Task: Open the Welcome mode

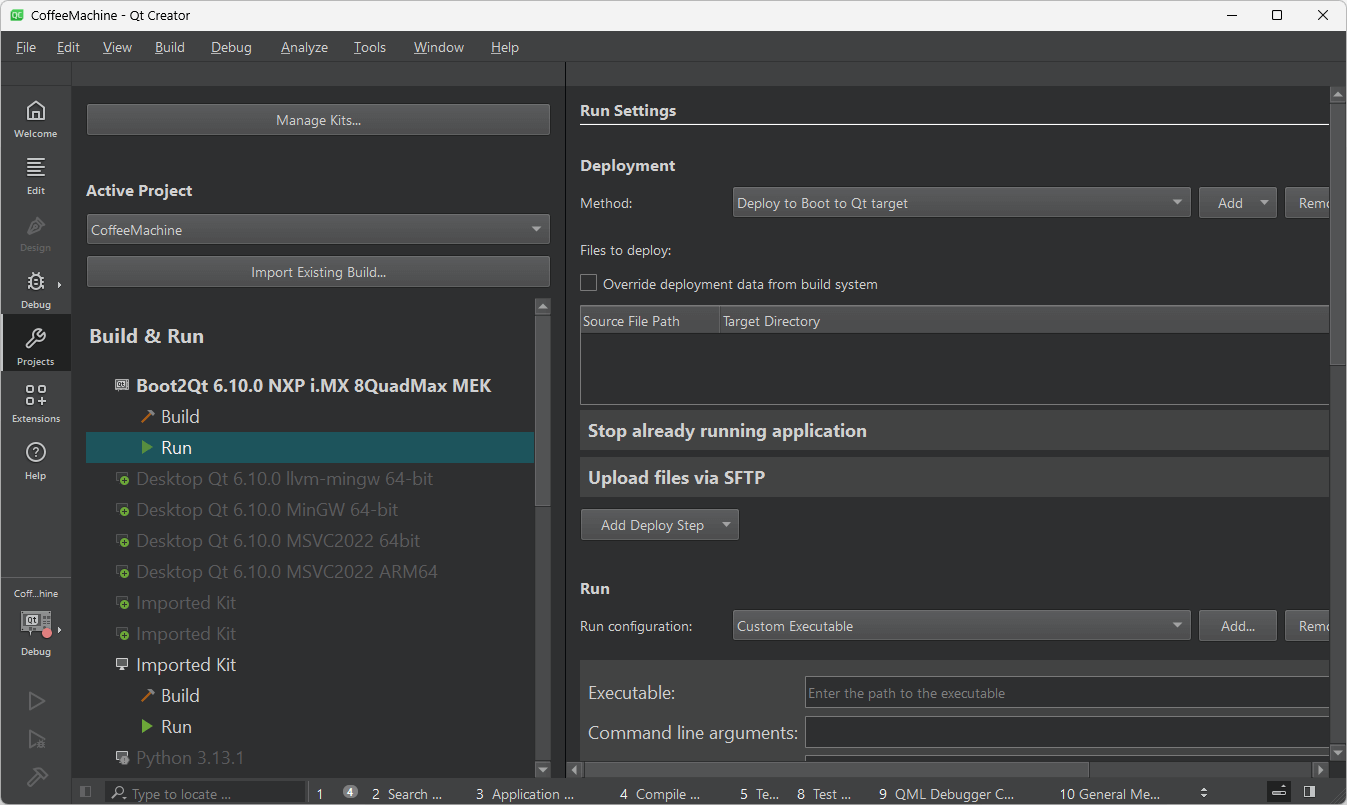Action: click(35, 118)
